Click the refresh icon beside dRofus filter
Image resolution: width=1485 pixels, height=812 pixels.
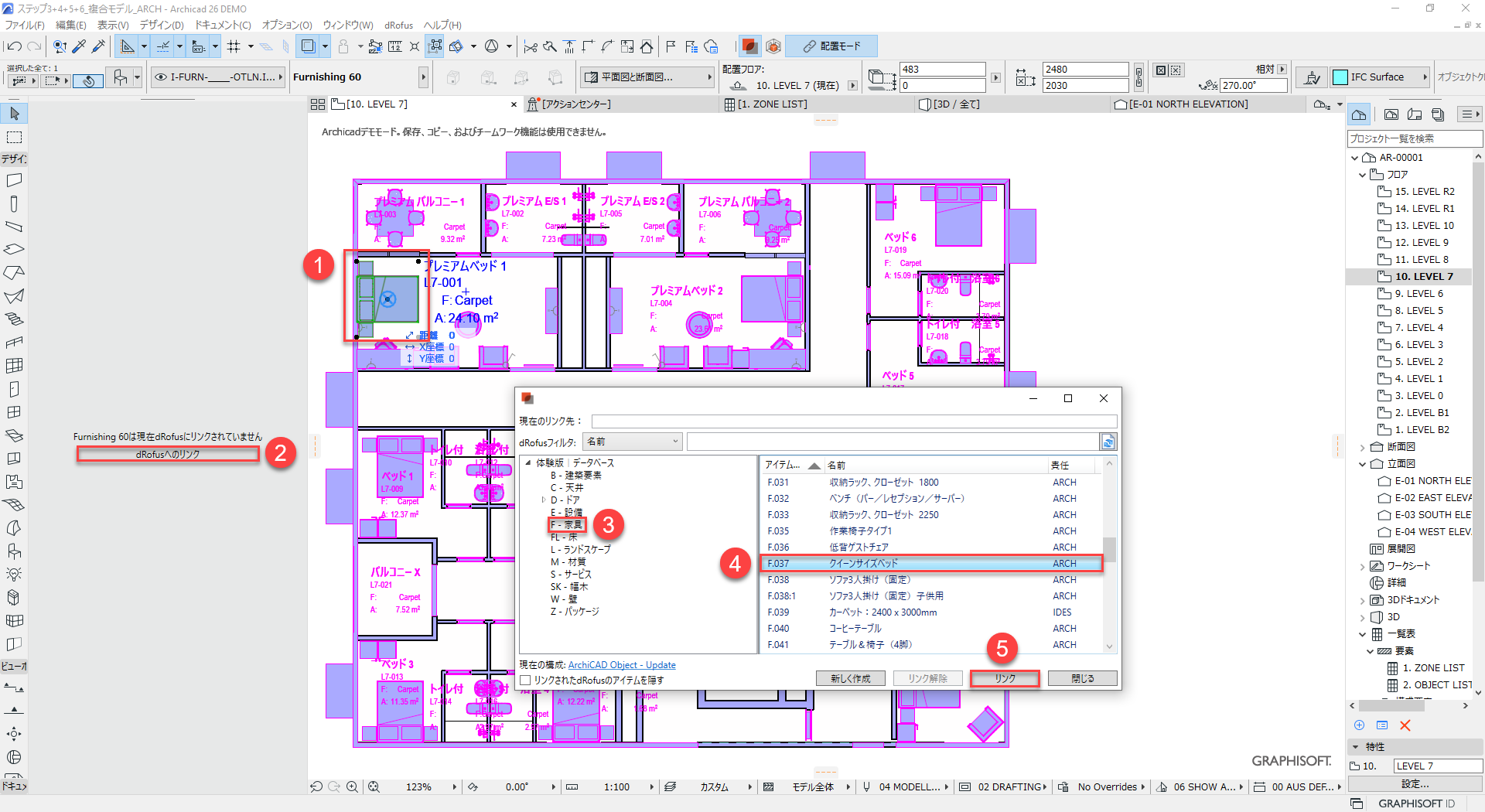(x=1108, y=442)
